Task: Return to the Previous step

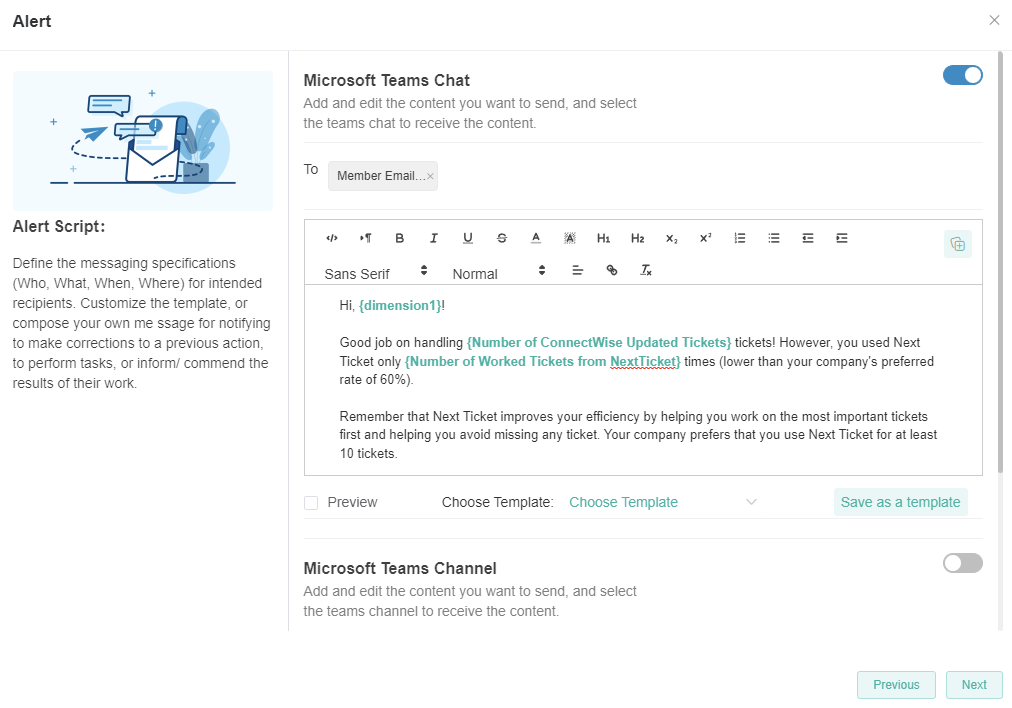Action: (896, 685)
